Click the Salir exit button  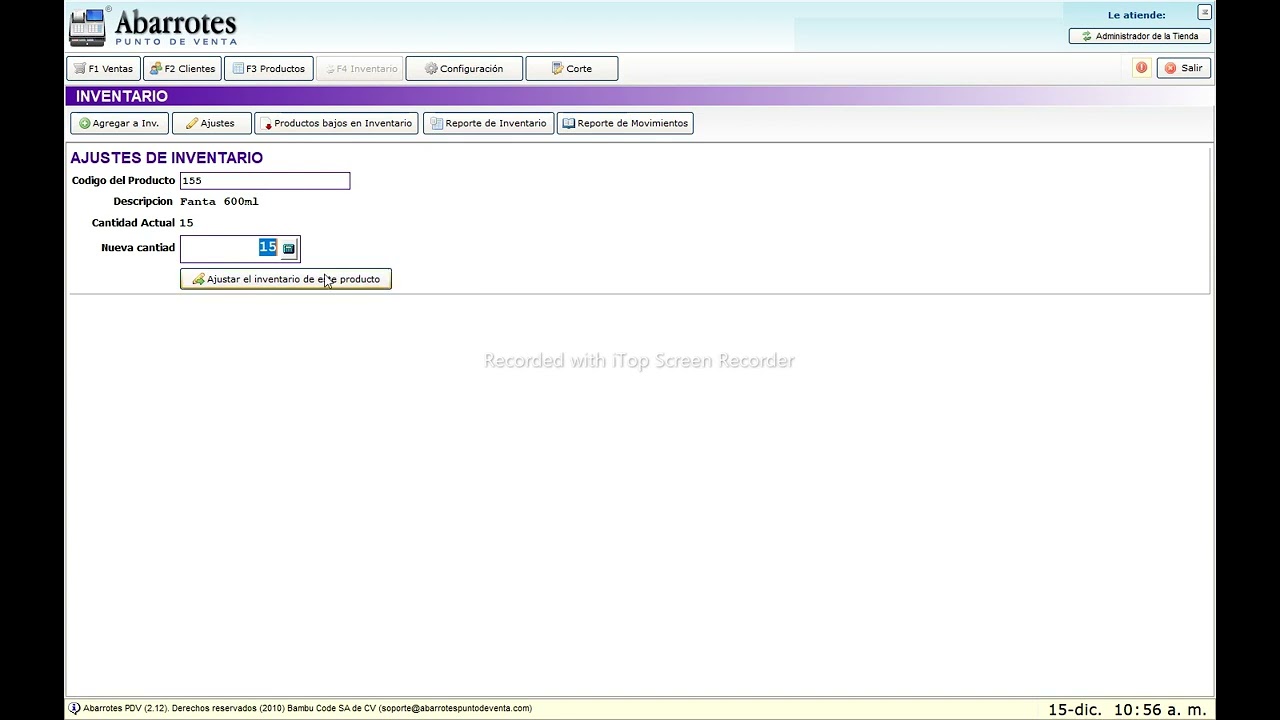1184,68
